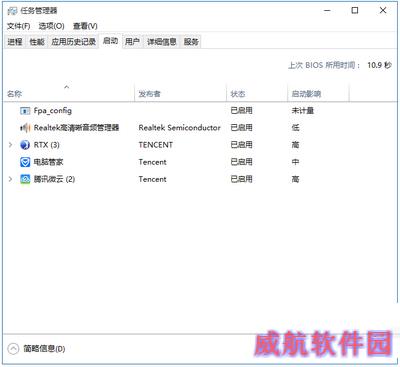Click the 中 impact value for 电脑管家
The image size is (400, 367).
pos(295,162)
